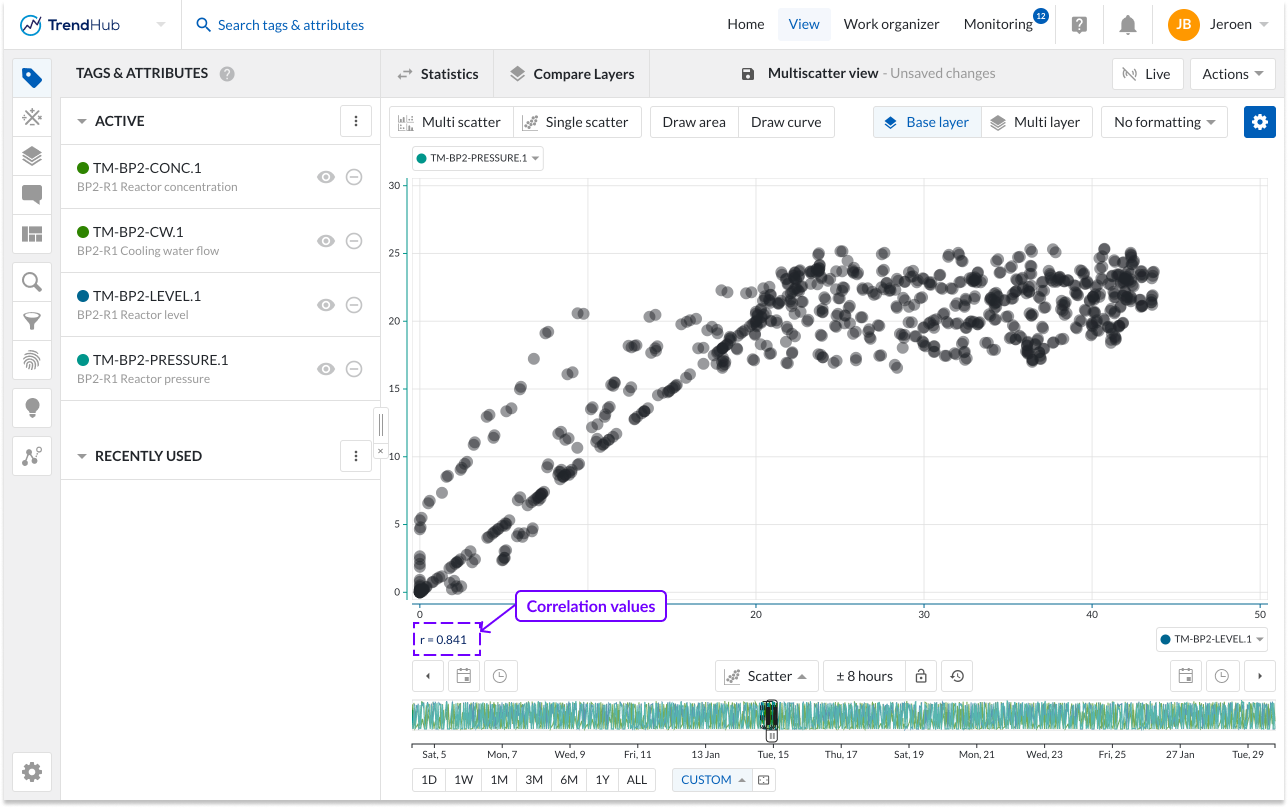This screenshot has width=1288, height=808.
Task: Click the Search tags & attributes field
Action: click(290, 25)
